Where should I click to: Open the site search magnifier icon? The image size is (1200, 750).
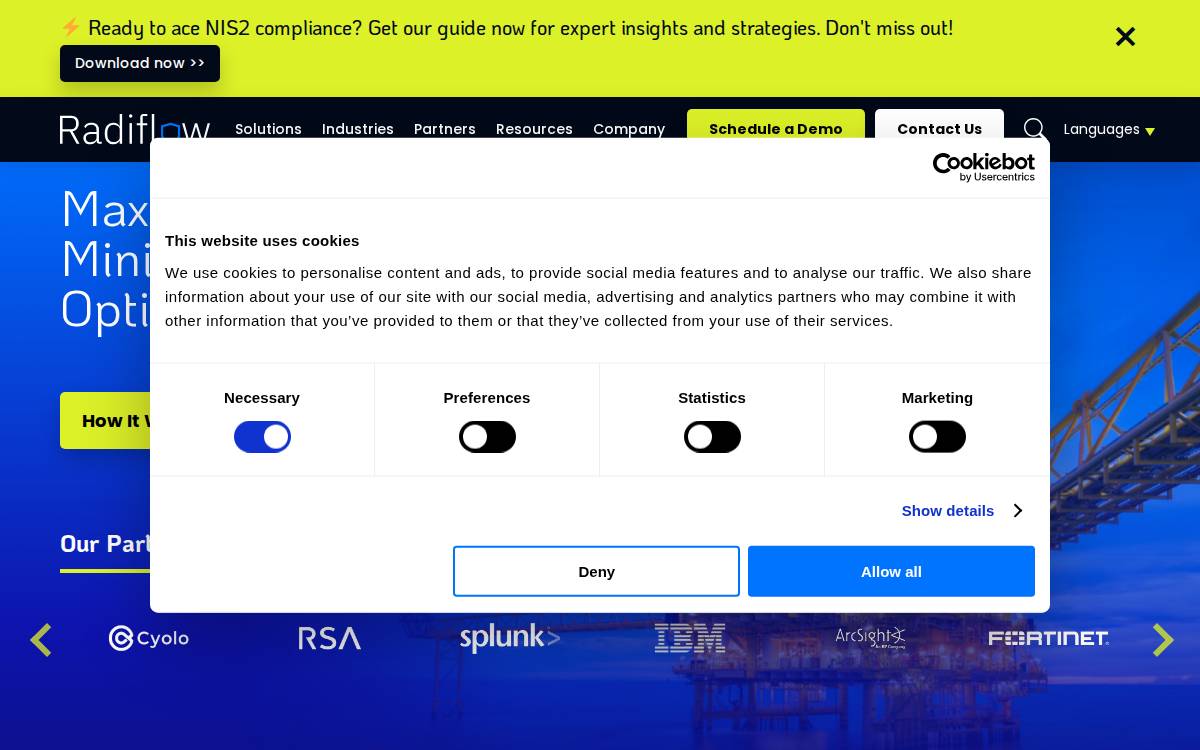pos(1034,129)
